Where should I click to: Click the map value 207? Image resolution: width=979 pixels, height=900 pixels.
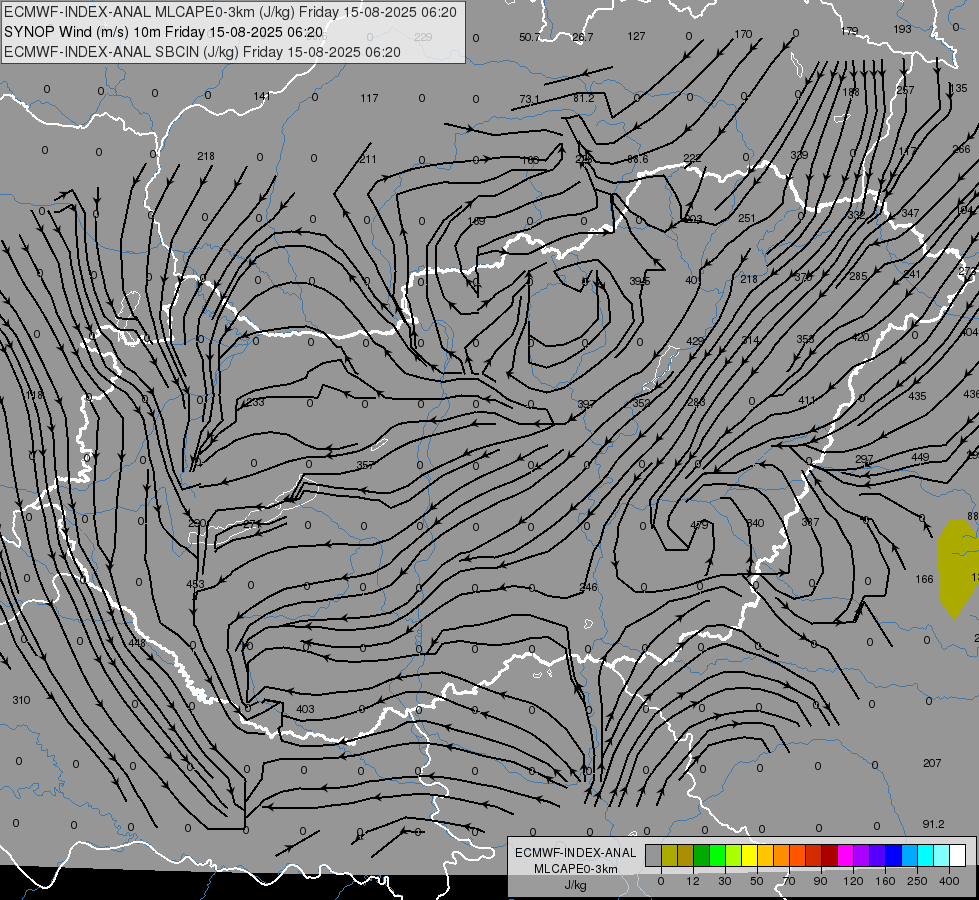[932, 763]
